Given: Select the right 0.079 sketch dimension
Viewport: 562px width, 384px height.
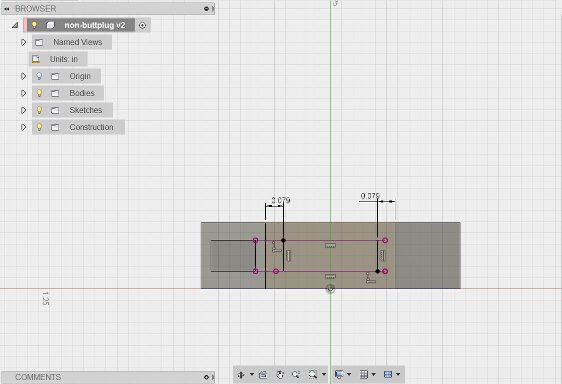Looking at the screenshot, I should pyautogui.click(x=370, y=196).
